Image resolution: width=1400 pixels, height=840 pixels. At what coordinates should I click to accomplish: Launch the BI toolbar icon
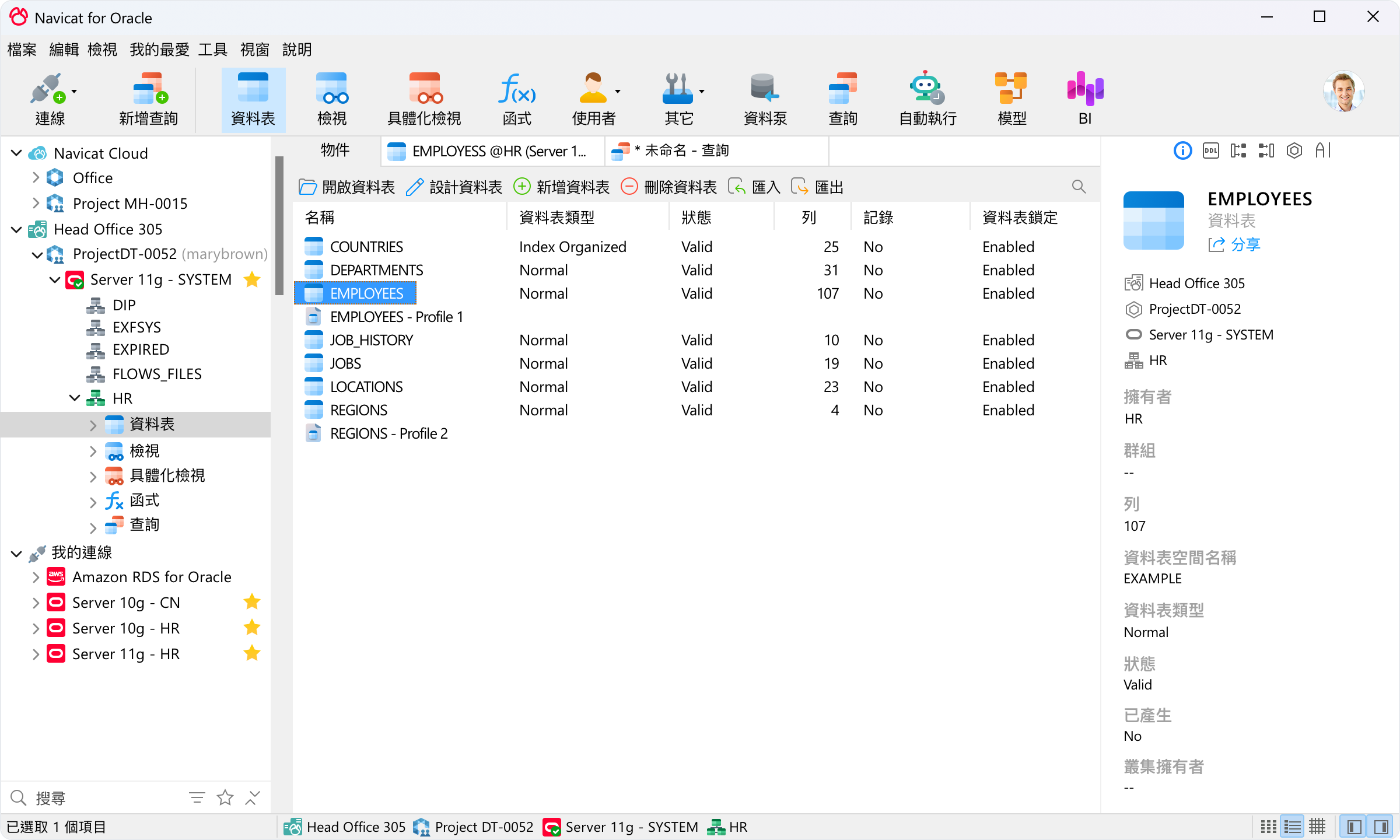[1085, 99]
